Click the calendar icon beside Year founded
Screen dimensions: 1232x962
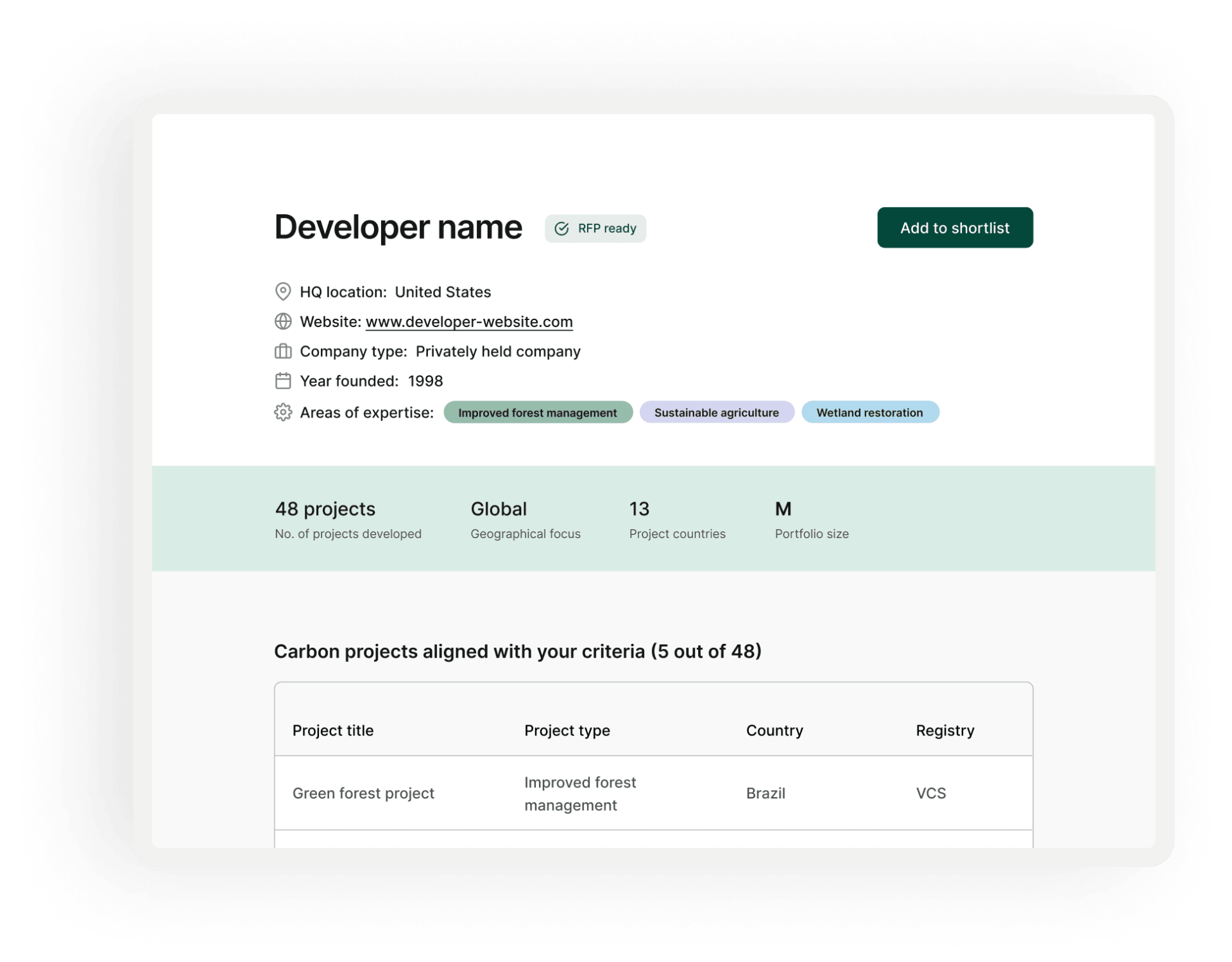(x=283, y=381)
